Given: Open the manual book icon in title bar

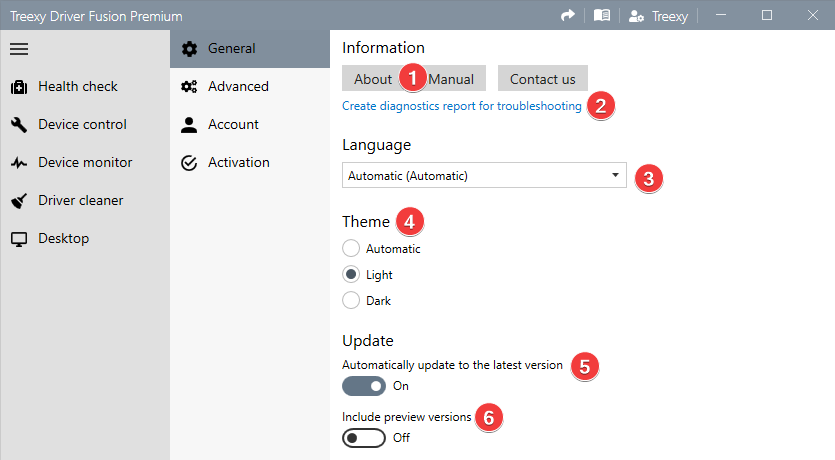Looking at the screenshot, I should pyautogui.click(x=602, y=15).
